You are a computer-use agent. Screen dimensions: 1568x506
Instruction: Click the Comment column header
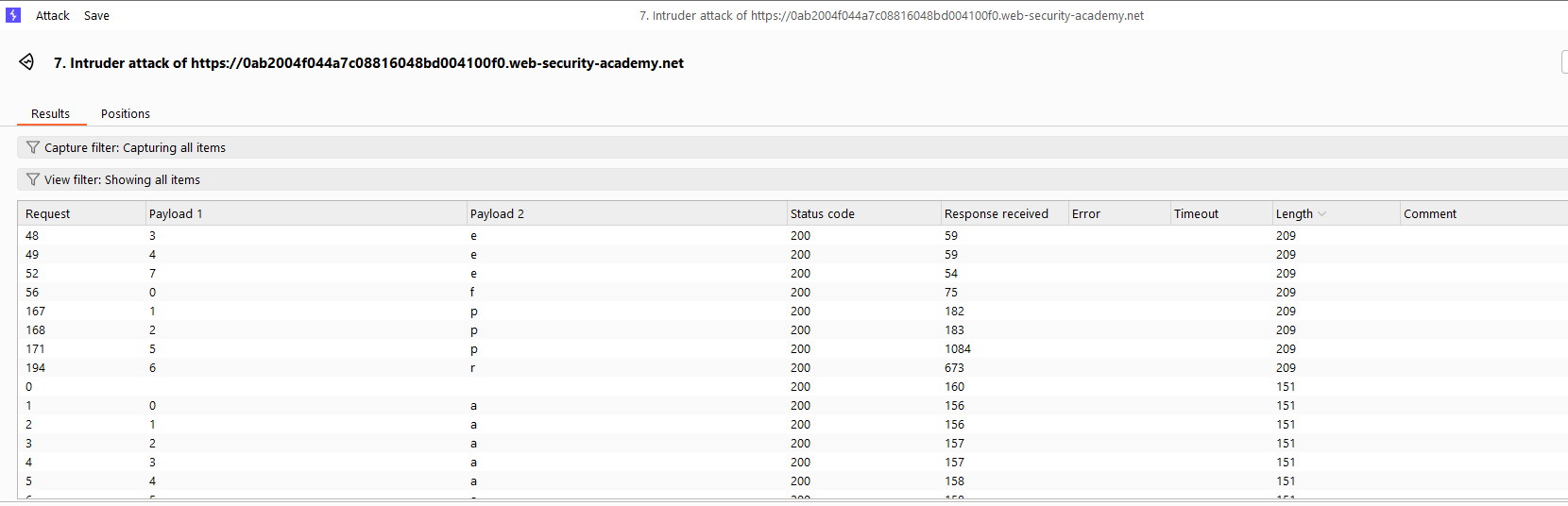1430,214
